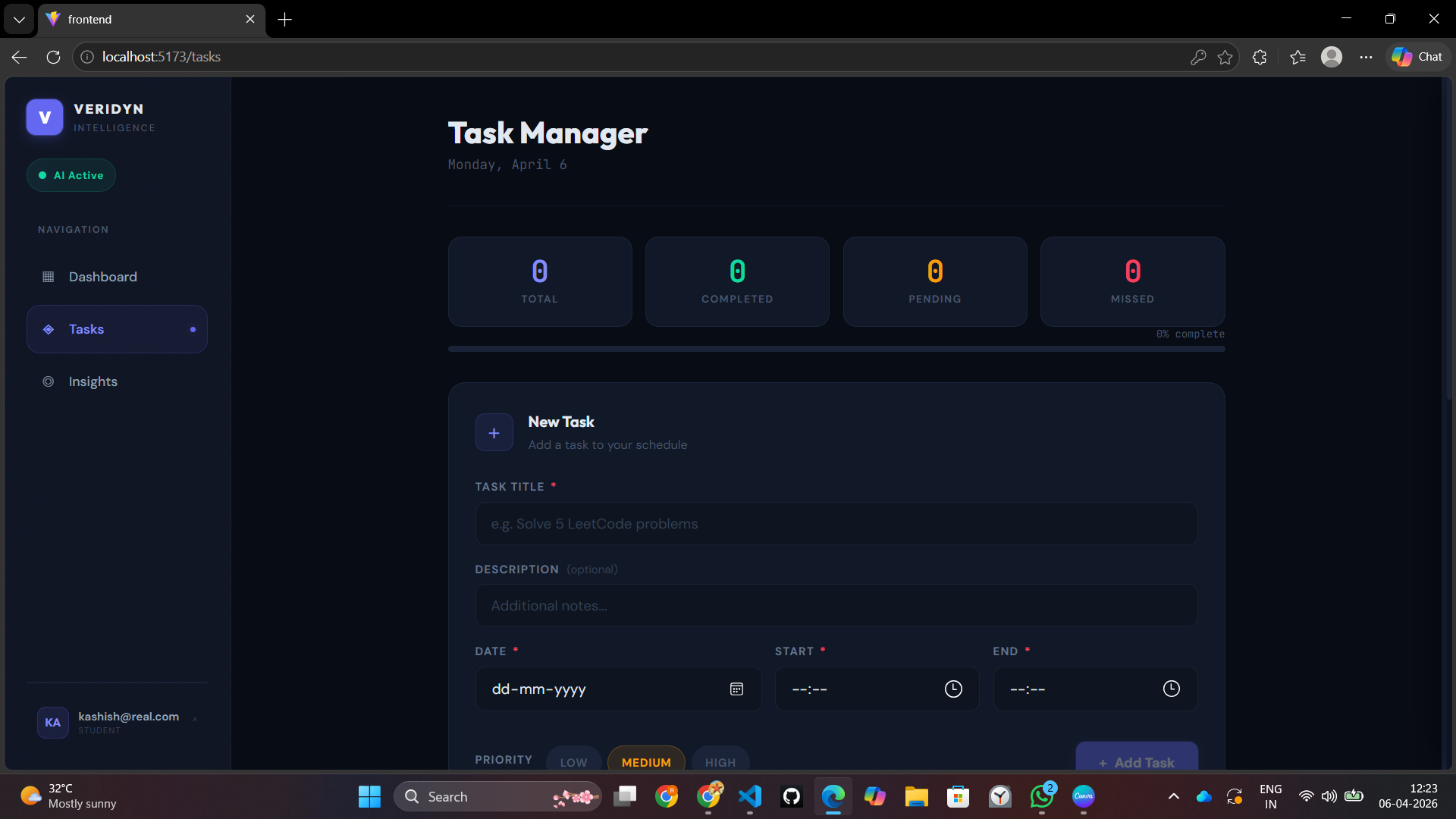1456x819 pixels.
Task: Click the completion progress bar
Action: [x=836, y=349]
